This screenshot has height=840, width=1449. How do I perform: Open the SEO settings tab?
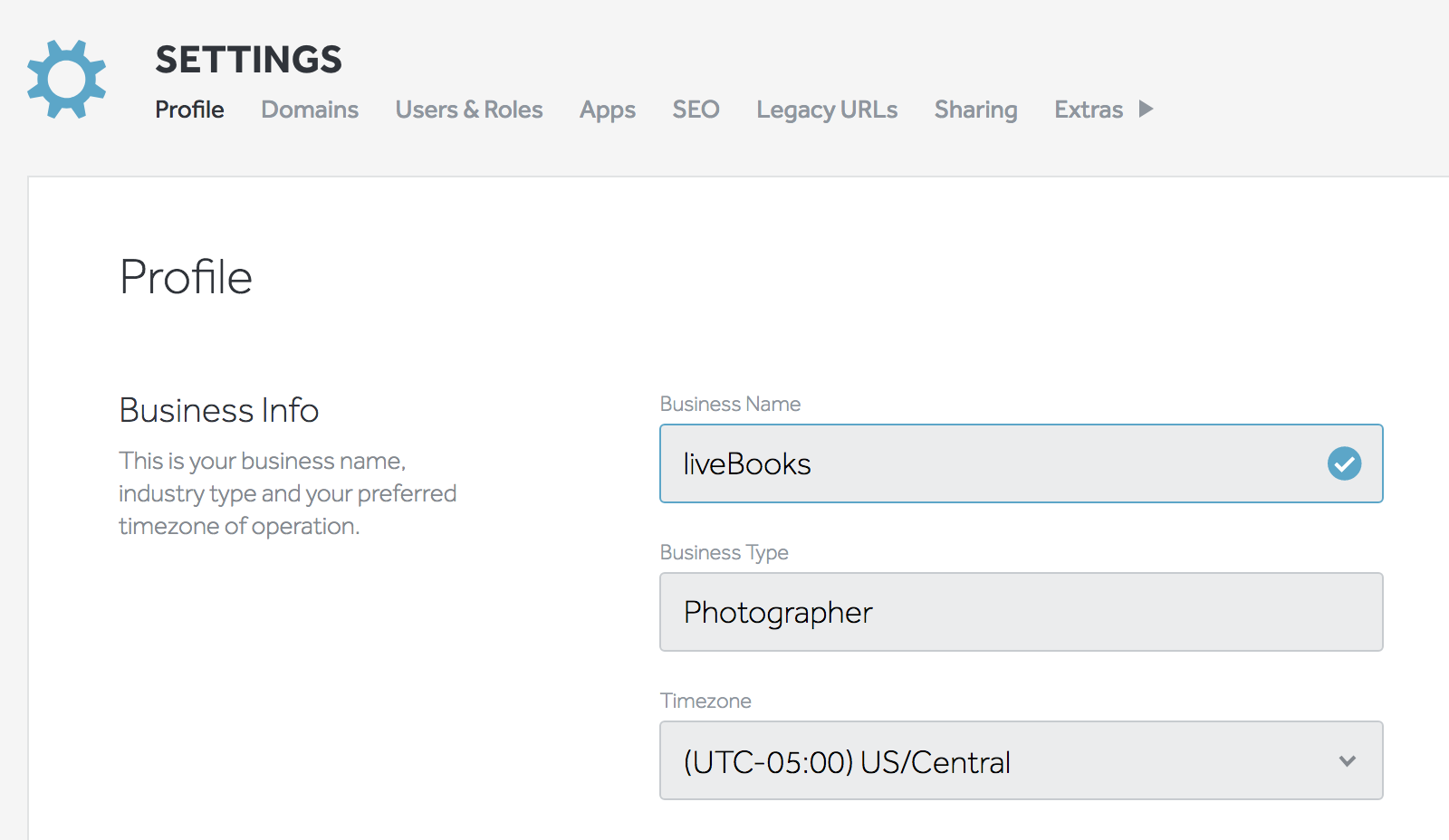point(696,110)
